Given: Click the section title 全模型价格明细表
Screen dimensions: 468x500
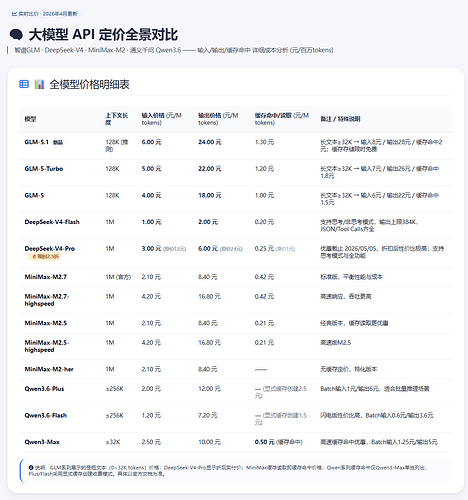Looking at the screenshot, I should click(89, 84).
